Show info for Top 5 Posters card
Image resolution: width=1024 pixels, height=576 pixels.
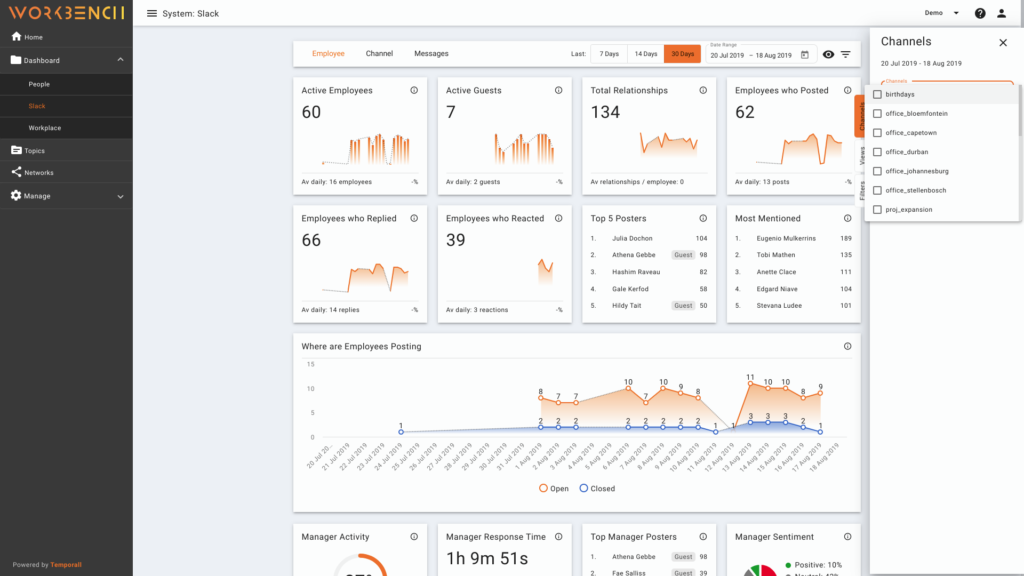coord(703,218)
